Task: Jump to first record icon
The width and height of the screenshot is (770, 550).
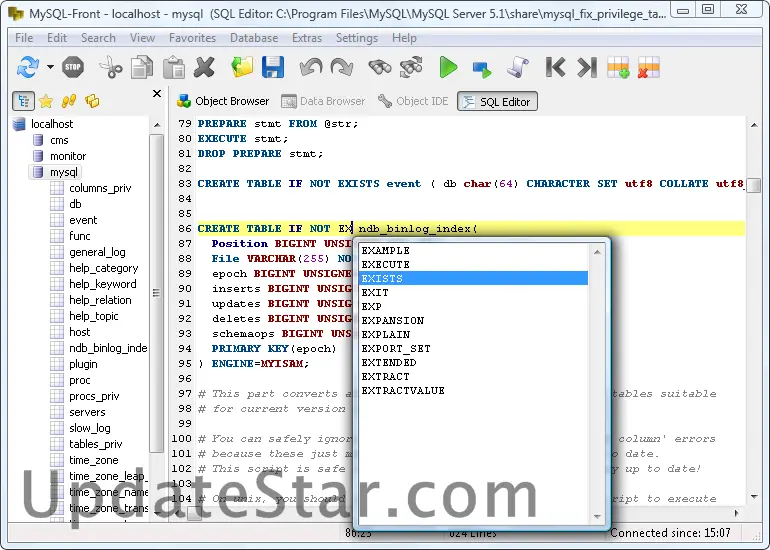Action: [x=555, y=67]
